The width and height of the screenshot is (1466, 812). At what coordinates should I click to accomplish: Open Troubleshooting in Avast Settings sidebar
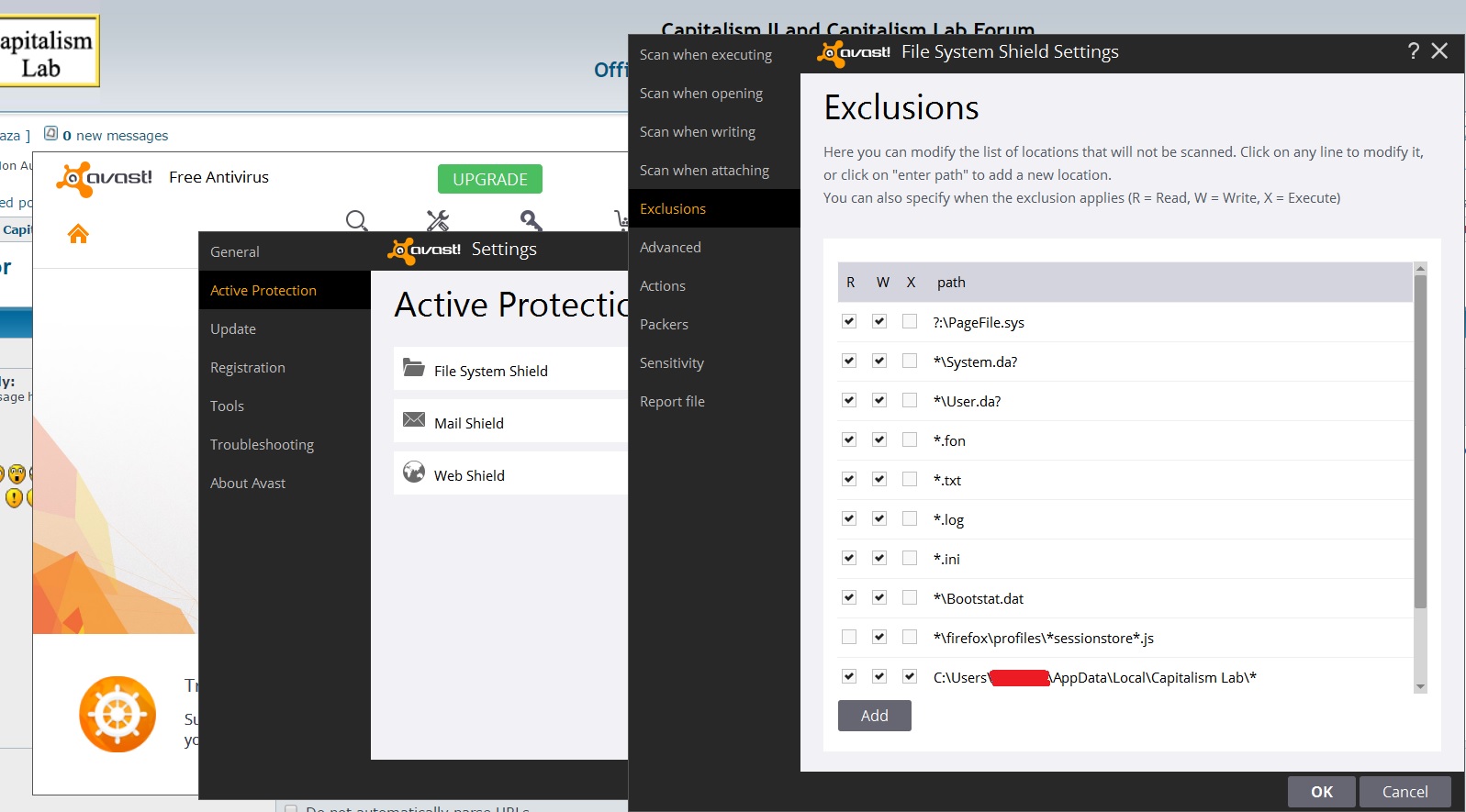point(285,444)
